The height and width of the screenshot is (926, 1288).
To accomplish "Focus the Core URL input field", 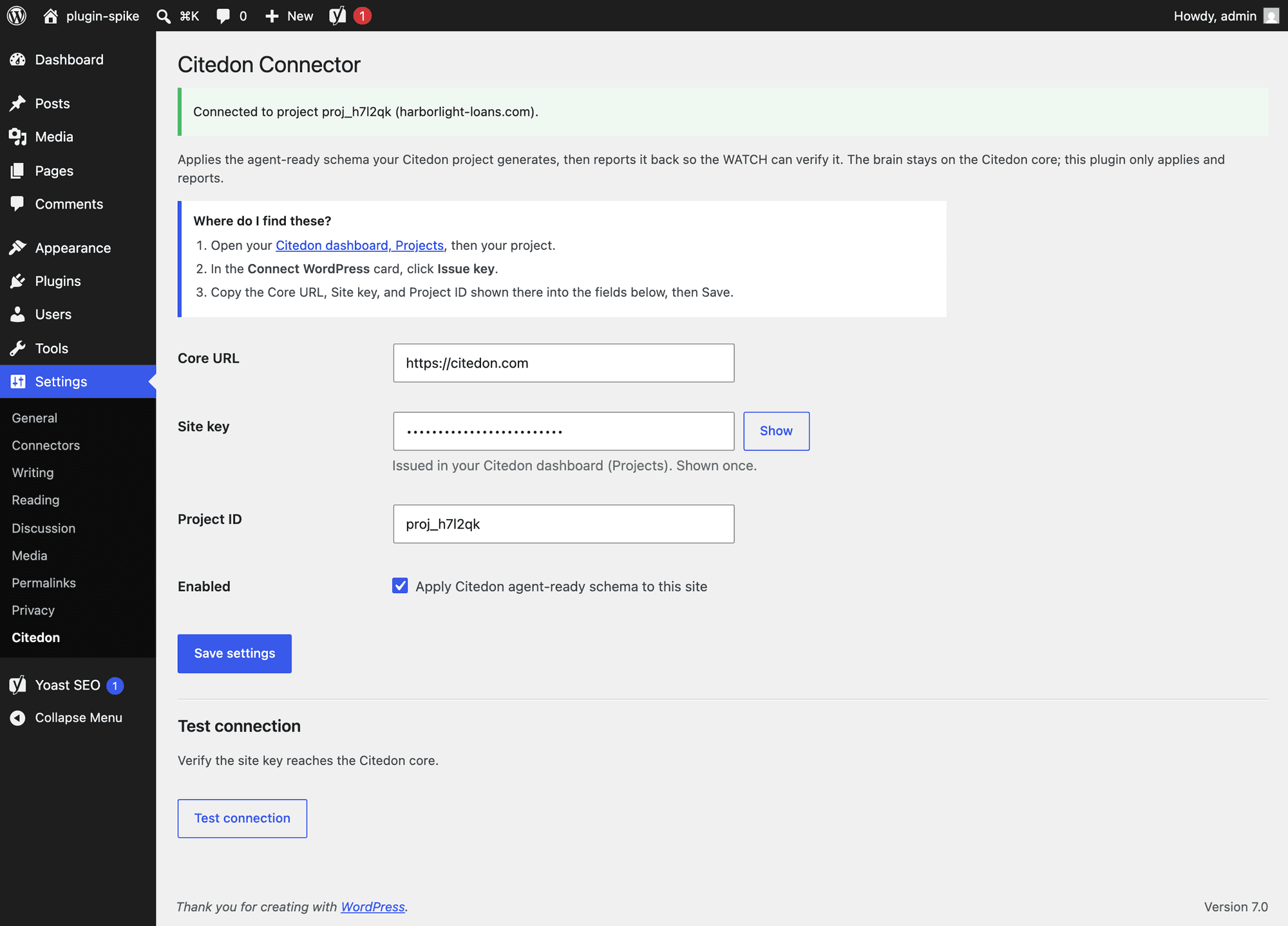I will pyautogui.click(x=563, y=363).
